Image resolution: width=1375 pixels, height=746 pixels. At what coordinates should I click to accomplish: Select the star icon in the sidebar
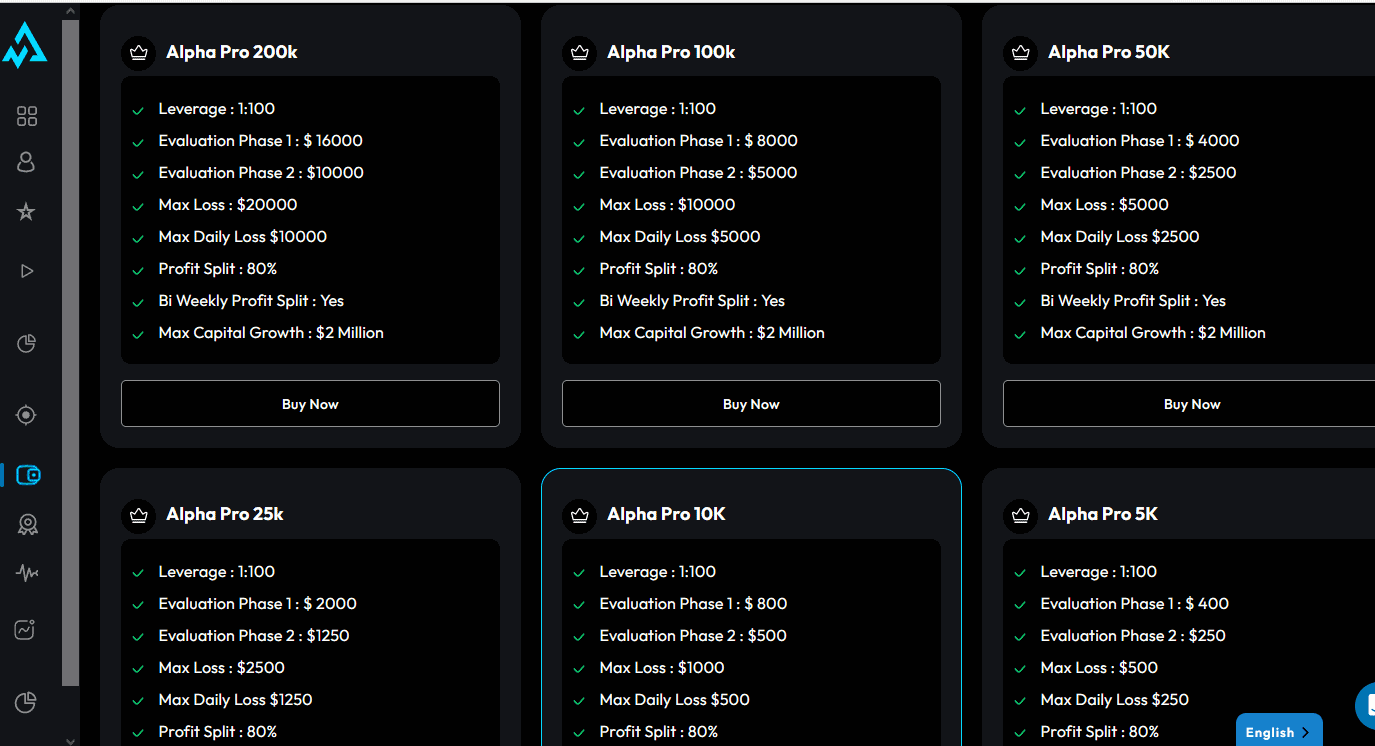click(x=27, y=211)
